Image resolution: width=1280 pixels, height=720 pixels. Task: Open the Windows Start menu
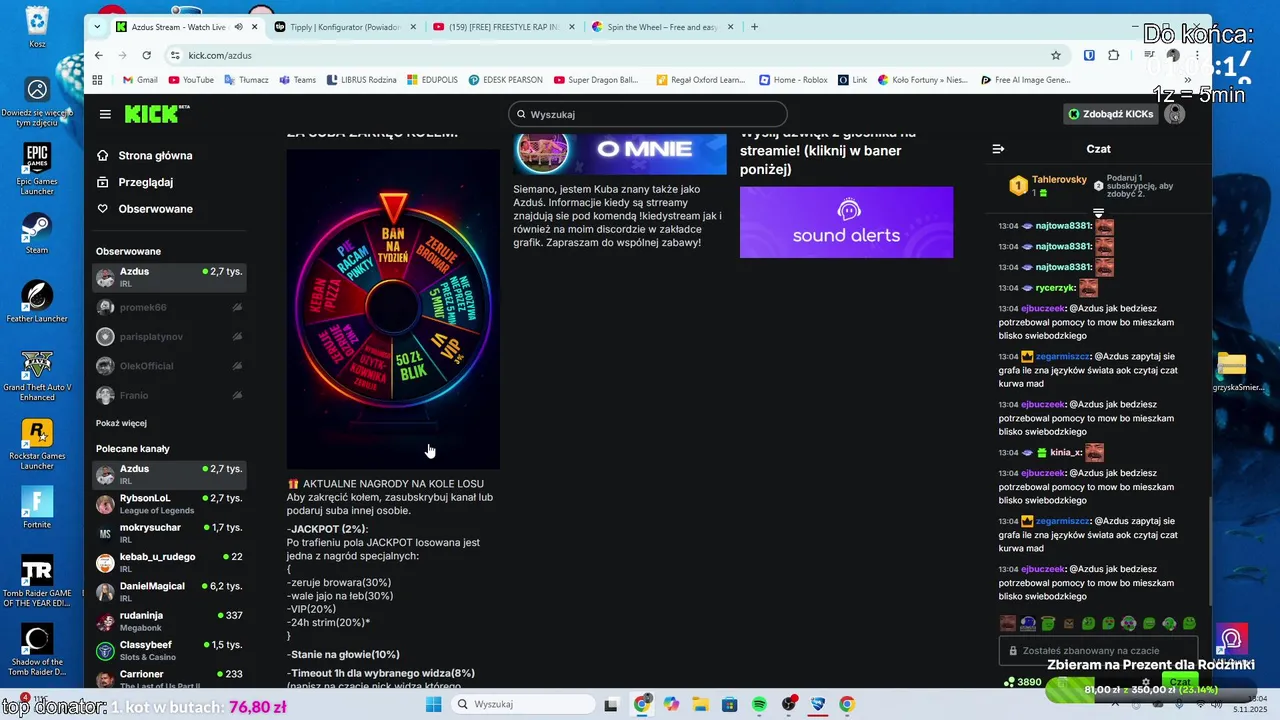click(433, 704)
